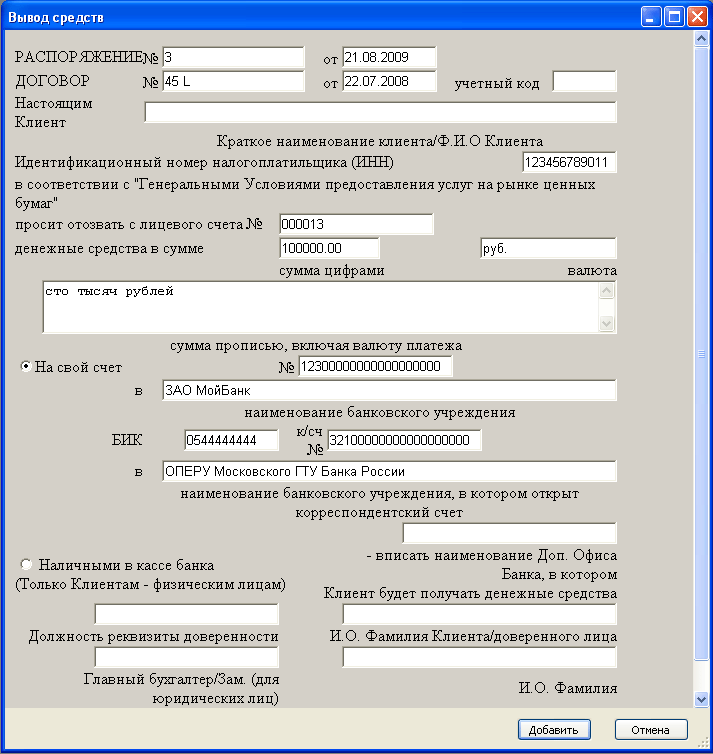The width and height of the screenshot is (713, 754).
Task: Click the 'сумма прописью, включая валюту платежа' caption
Action: pyautogui.click(x=316, y=346)
